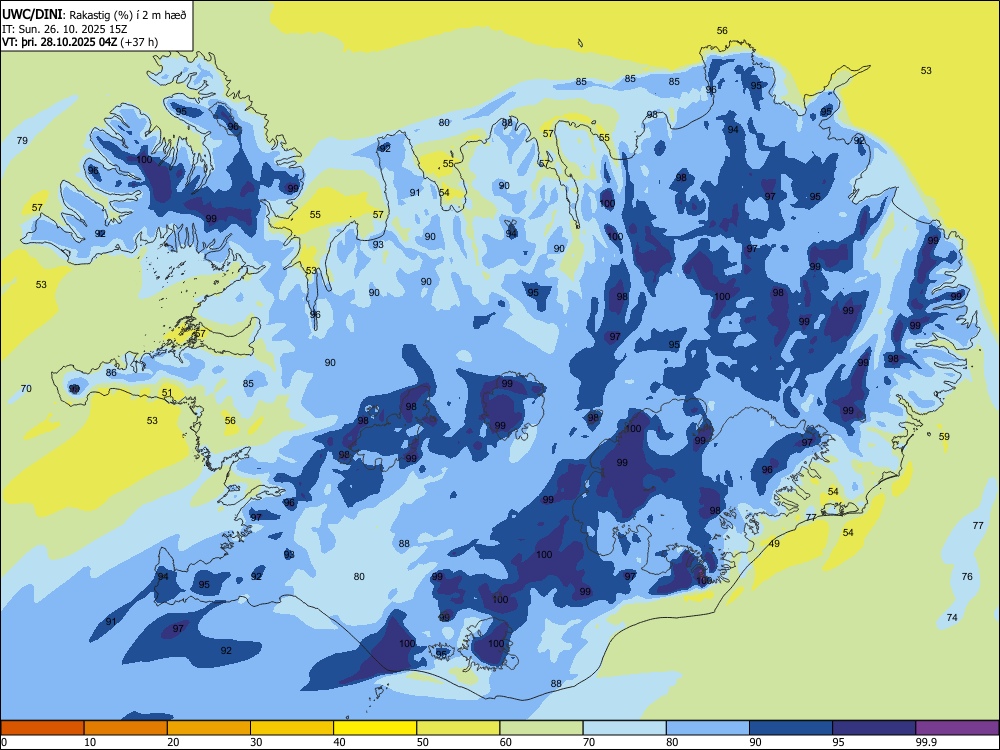1000x750 pixels.
Task: Click the legend tick label '0'
Action: pos(4,742)
